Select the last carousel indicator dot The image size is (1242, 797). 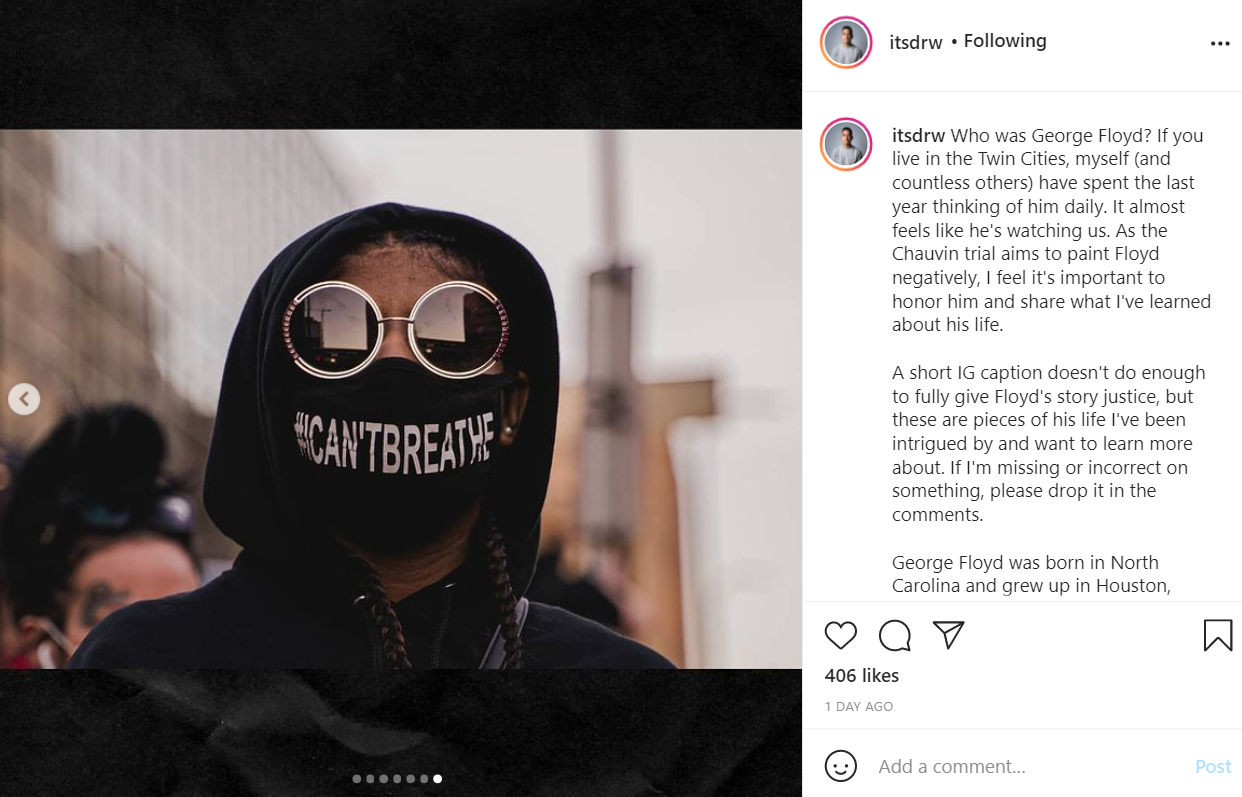(437, 779)
